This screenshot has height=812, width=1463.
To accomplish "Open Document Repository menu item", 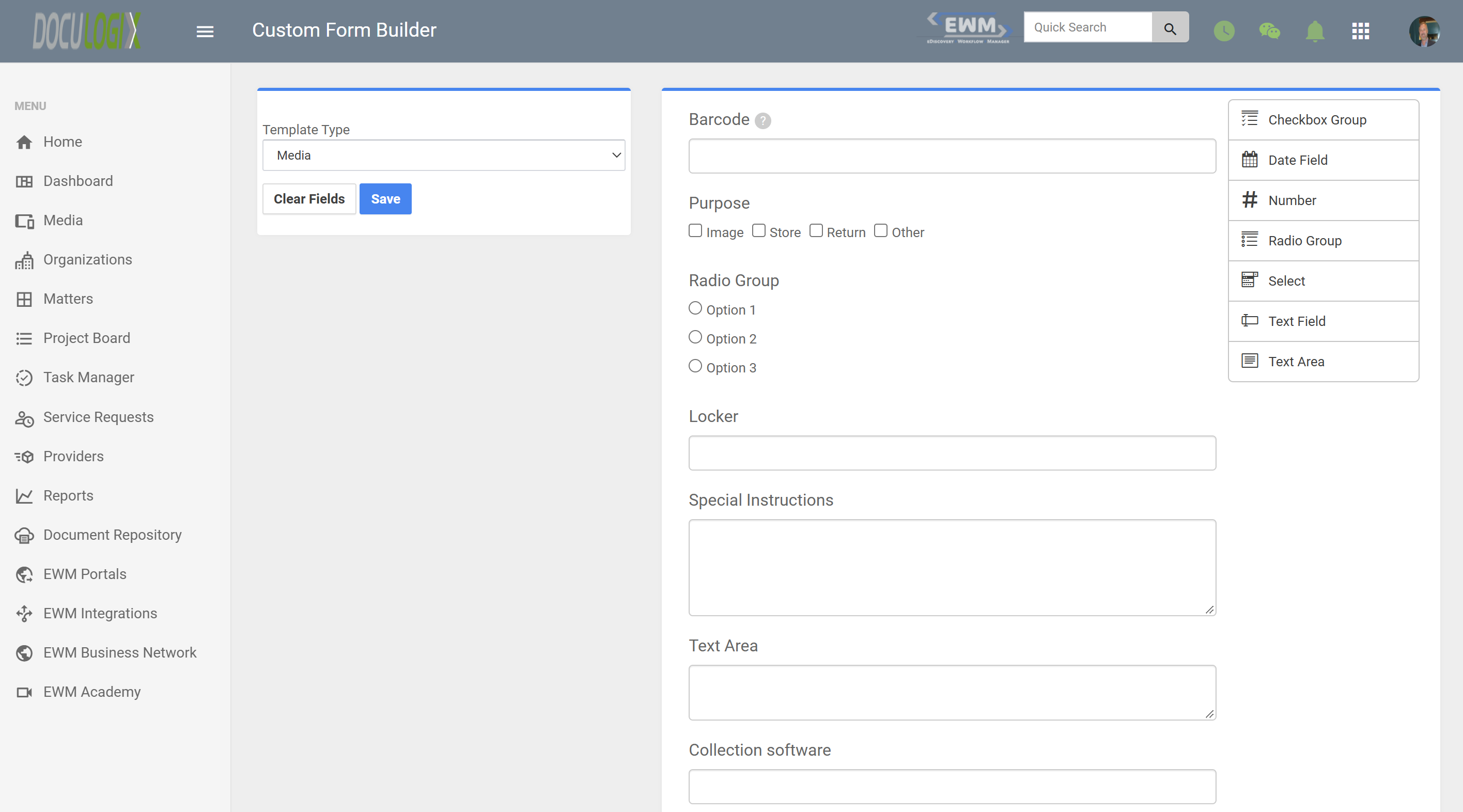I will [x=98, y=535].
